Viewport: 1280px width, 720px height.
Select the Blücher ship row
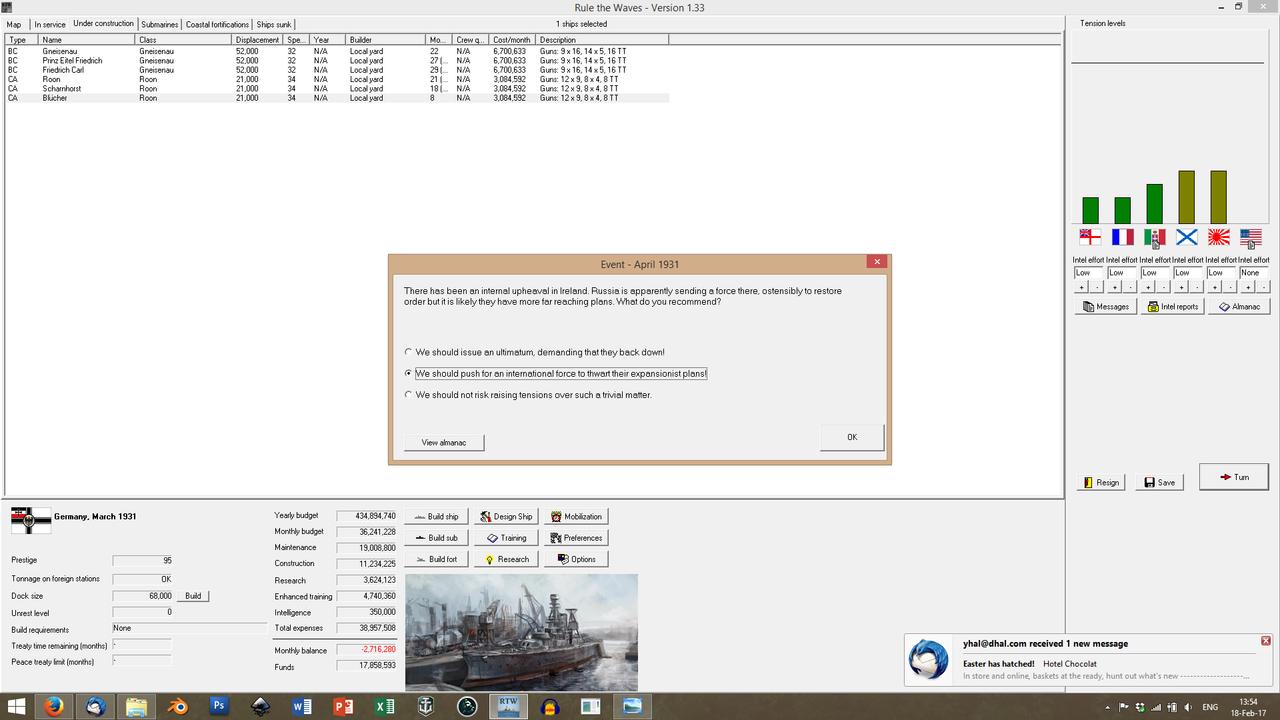click(100, 97)
